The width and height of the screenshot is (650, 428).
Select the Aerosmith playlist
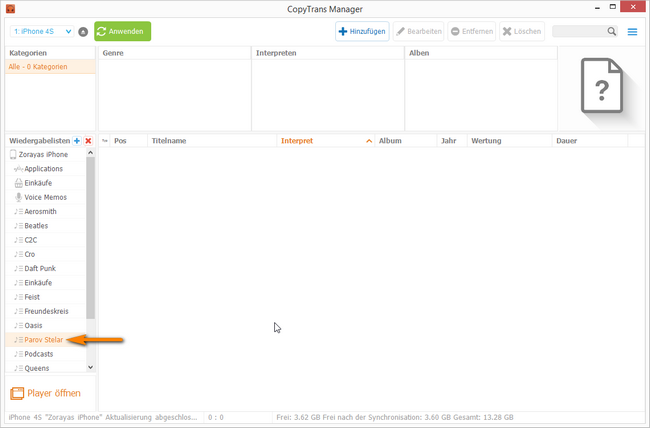click(46, 212)
